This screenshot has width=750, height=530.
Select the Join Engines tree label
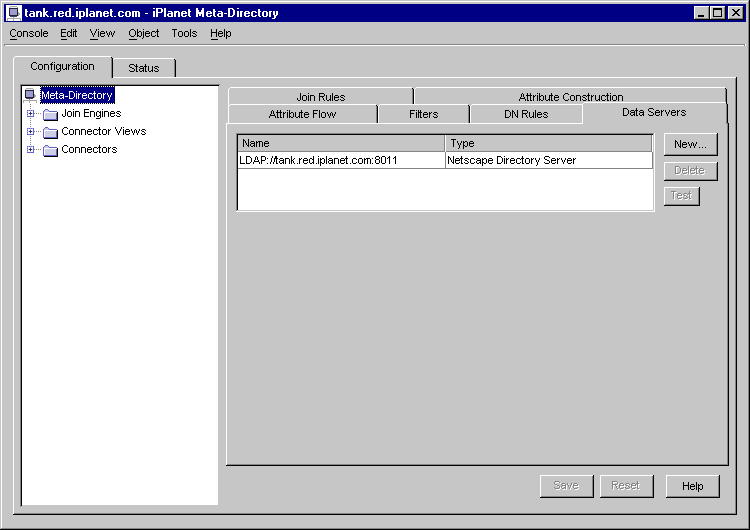pyautogui.click(x=91, y=113)
